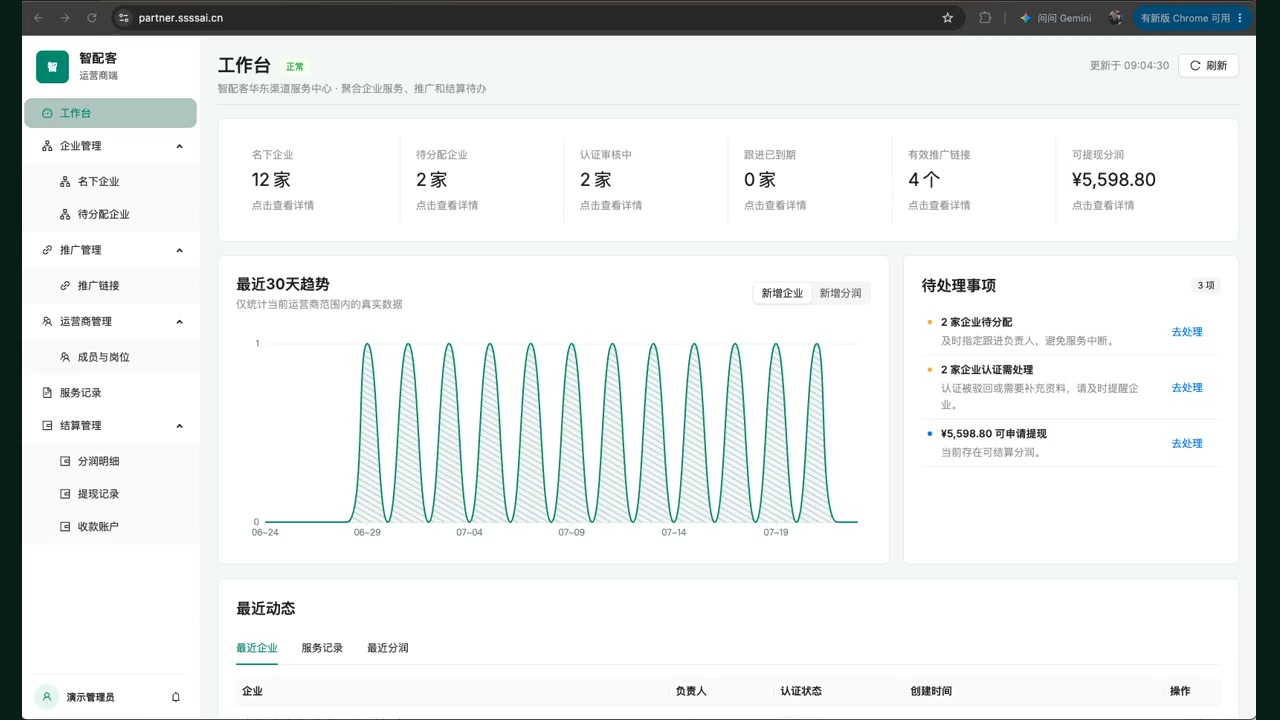Click the 收款账户 icon
Screen dimensions: 1280x720
tap(65, 526)
